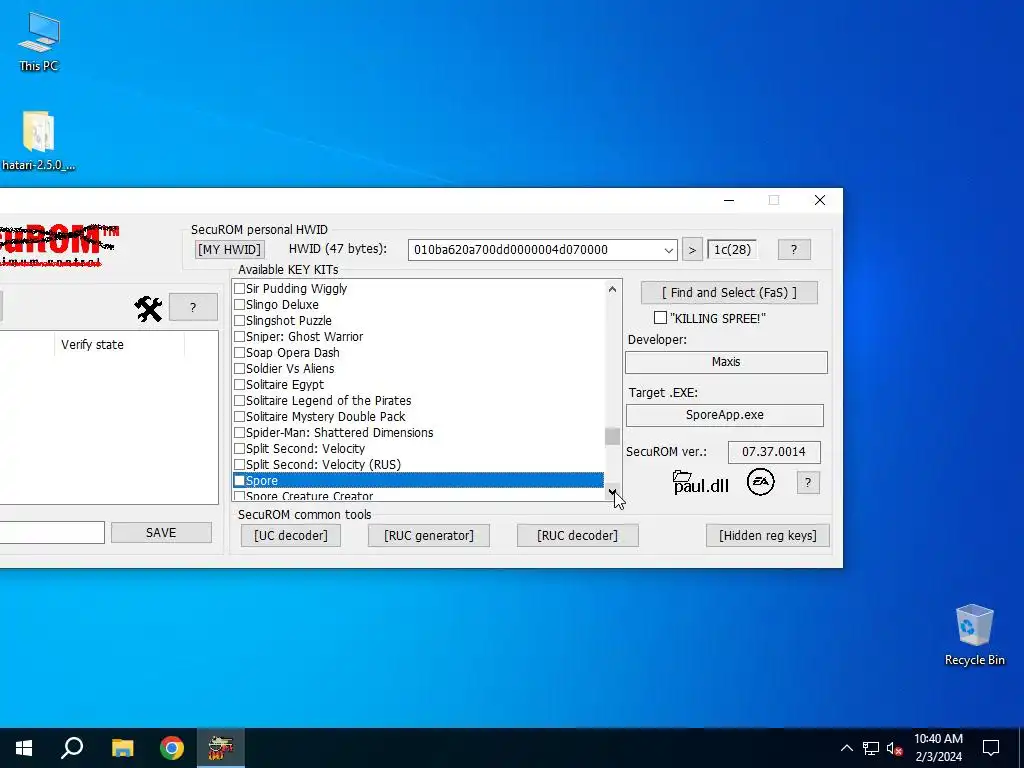Open the [Hidden reg keys] tool
The height and width of the screenshot is (768, 1024).
(767, 536)
